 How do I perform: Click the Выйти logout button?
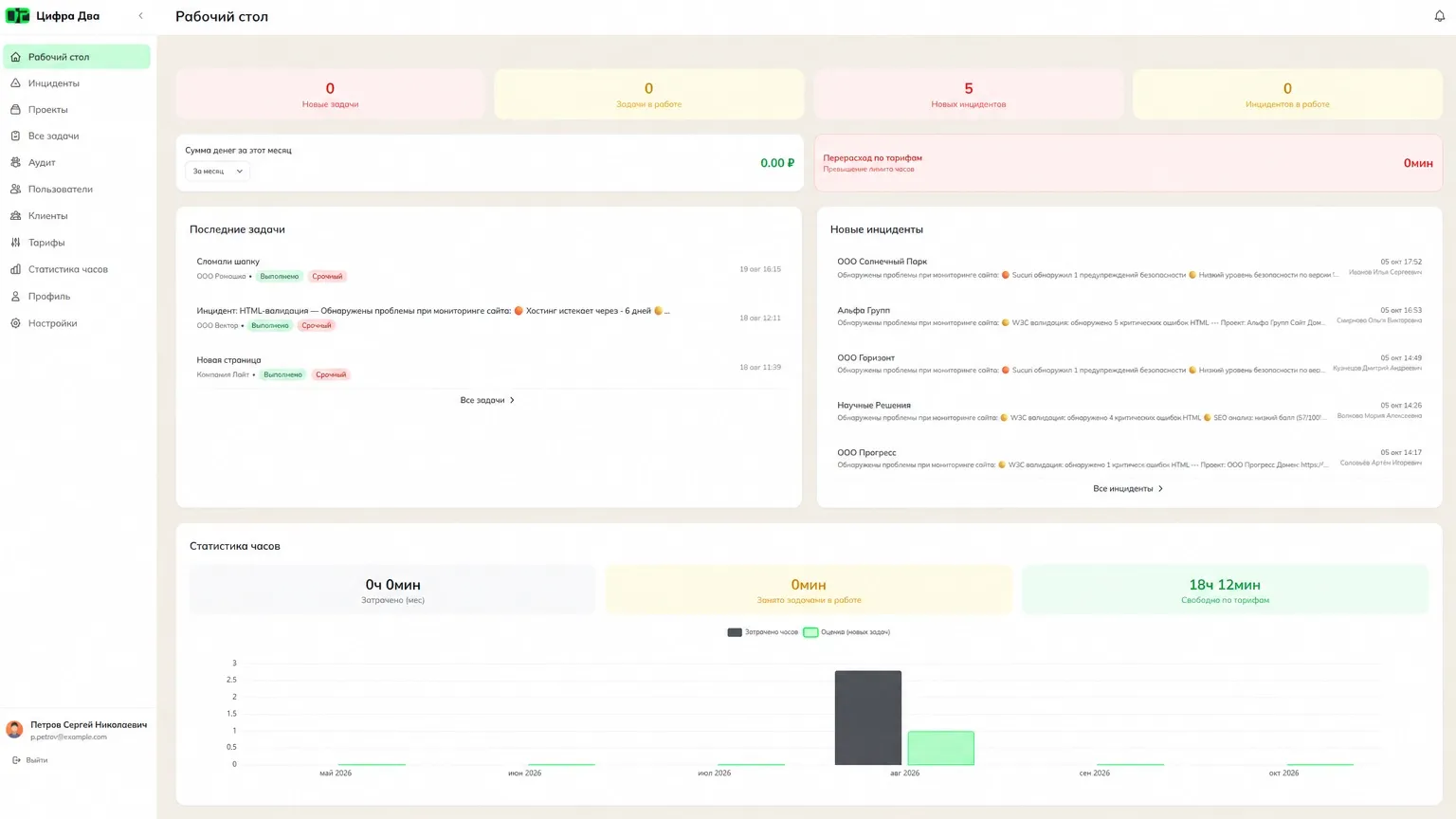click(x=30, y=760)
